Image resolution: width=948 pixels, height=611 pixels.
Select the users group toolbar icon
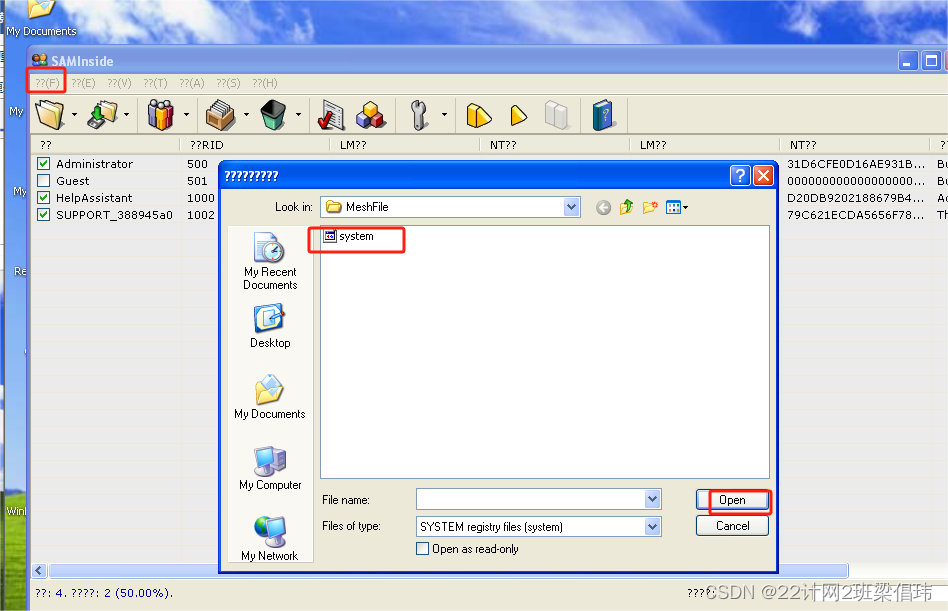(x=160, y=114)
